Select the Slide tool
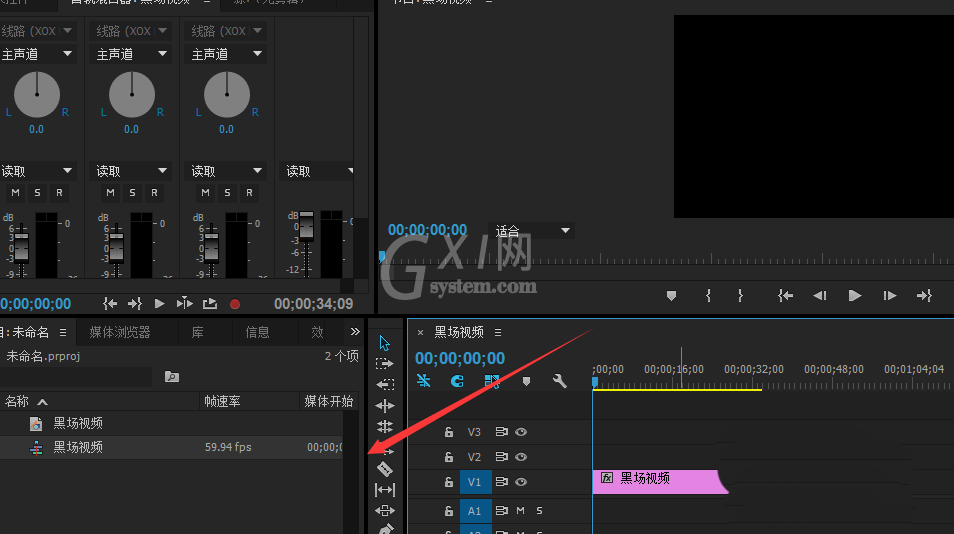Viewport: 954px width, 534px height. [x=385, y=510]
